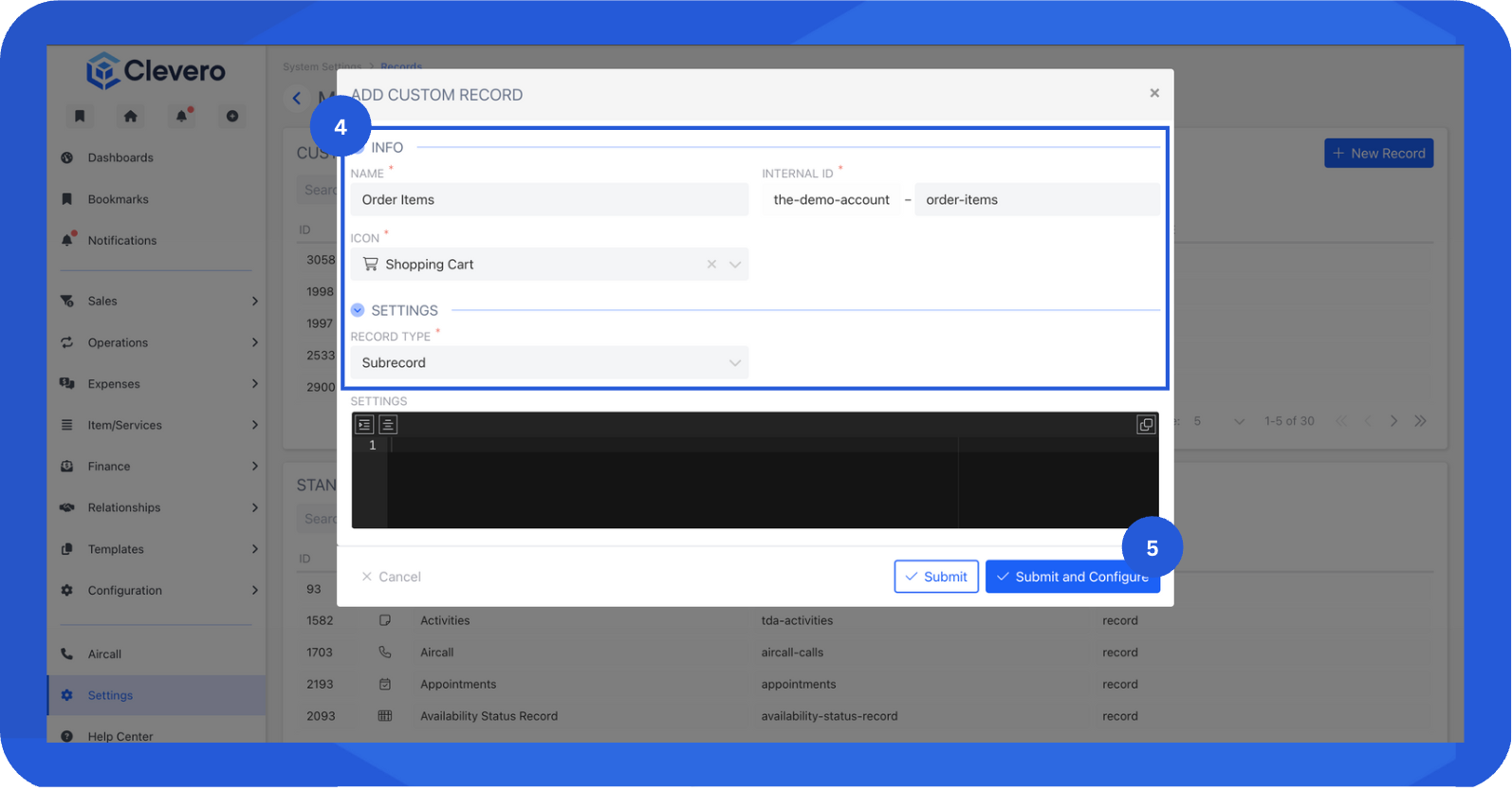Click the Help Center question icon
1512x791 pixels.
(x=67, y=736)
